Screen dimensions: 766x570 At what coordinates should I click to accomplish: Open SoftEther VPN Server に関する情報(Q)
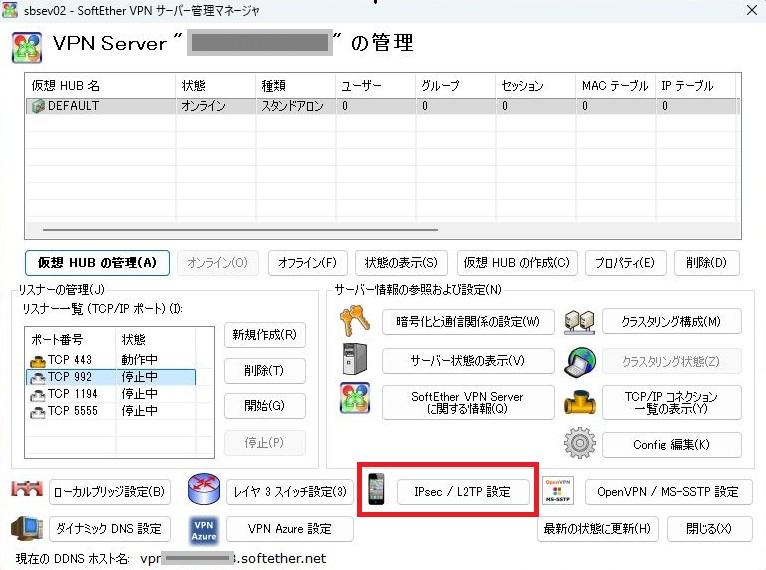point(468,402)
